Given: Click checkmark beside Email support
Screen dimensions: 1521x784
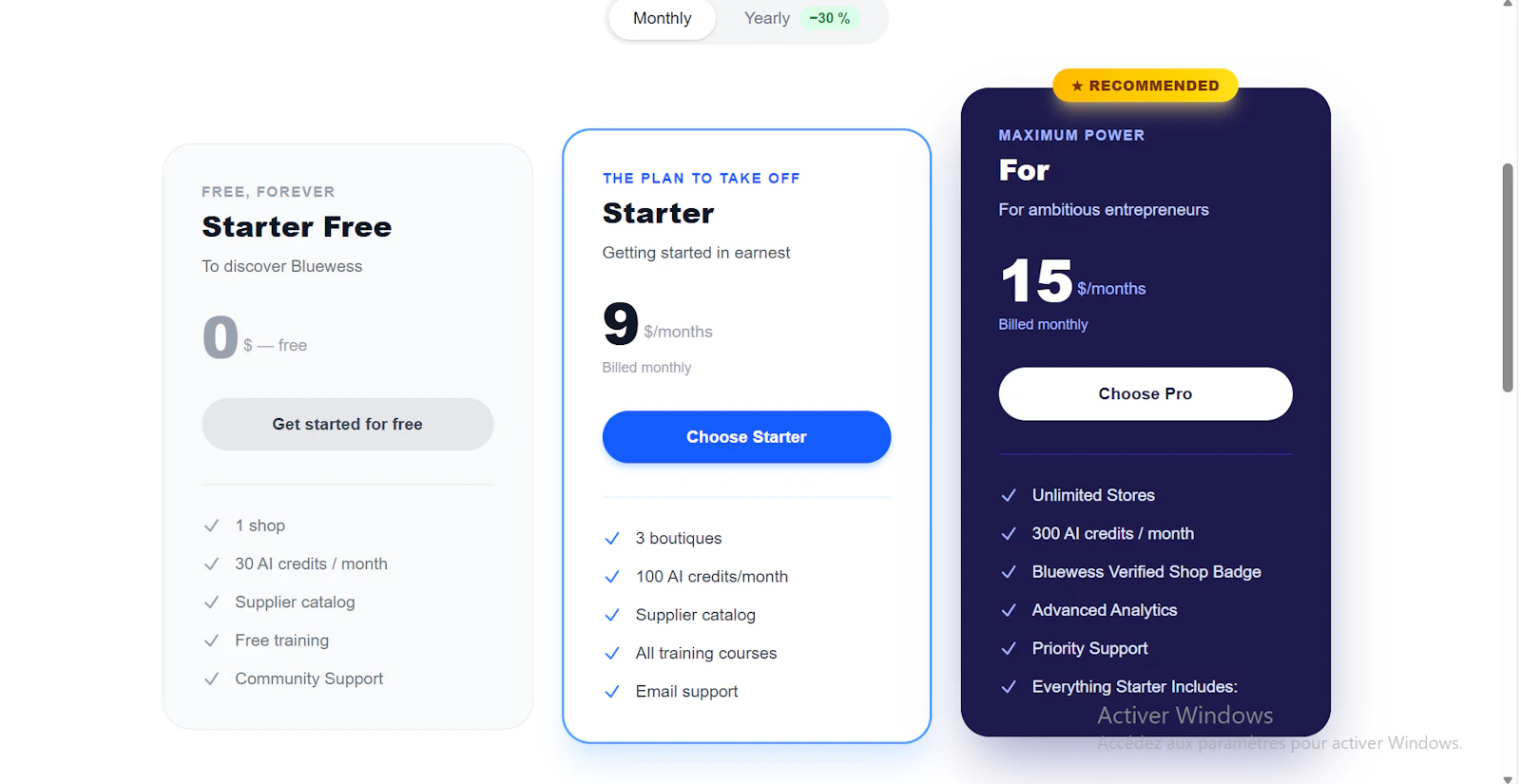Looking at the screenshot, I should point(612,692).
